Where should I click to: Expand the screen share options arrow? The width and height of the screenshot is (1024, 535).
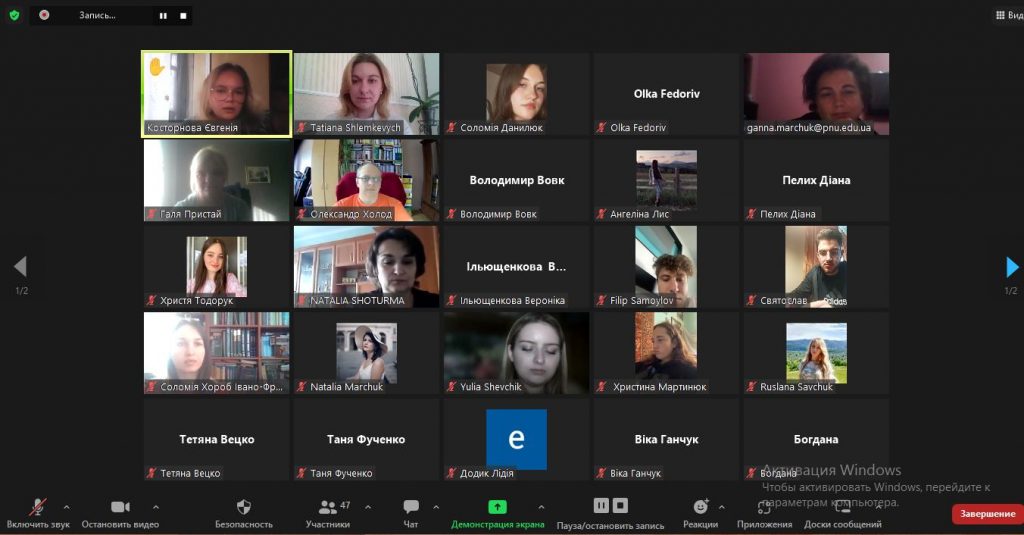click(541, 507)
